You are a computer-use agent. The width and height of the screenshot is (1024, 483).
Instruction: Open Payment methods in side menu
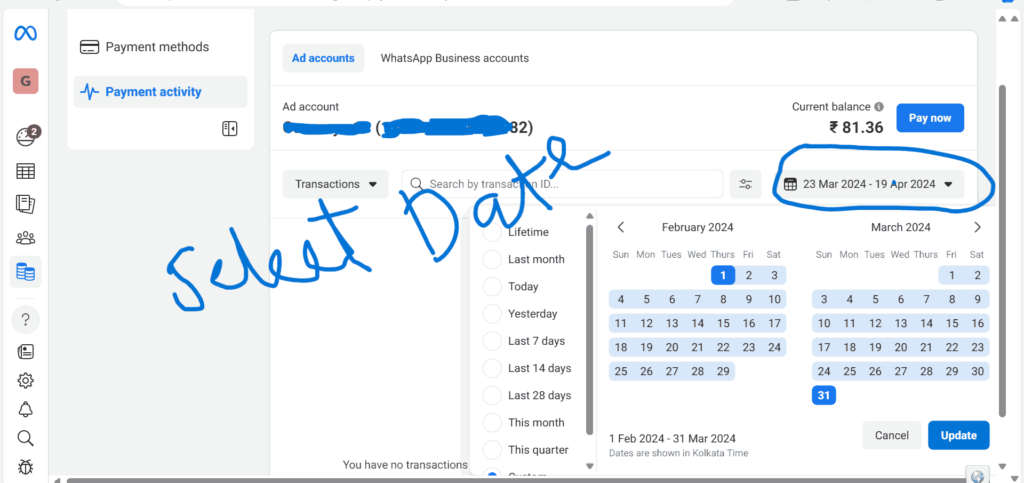point(157,47)
